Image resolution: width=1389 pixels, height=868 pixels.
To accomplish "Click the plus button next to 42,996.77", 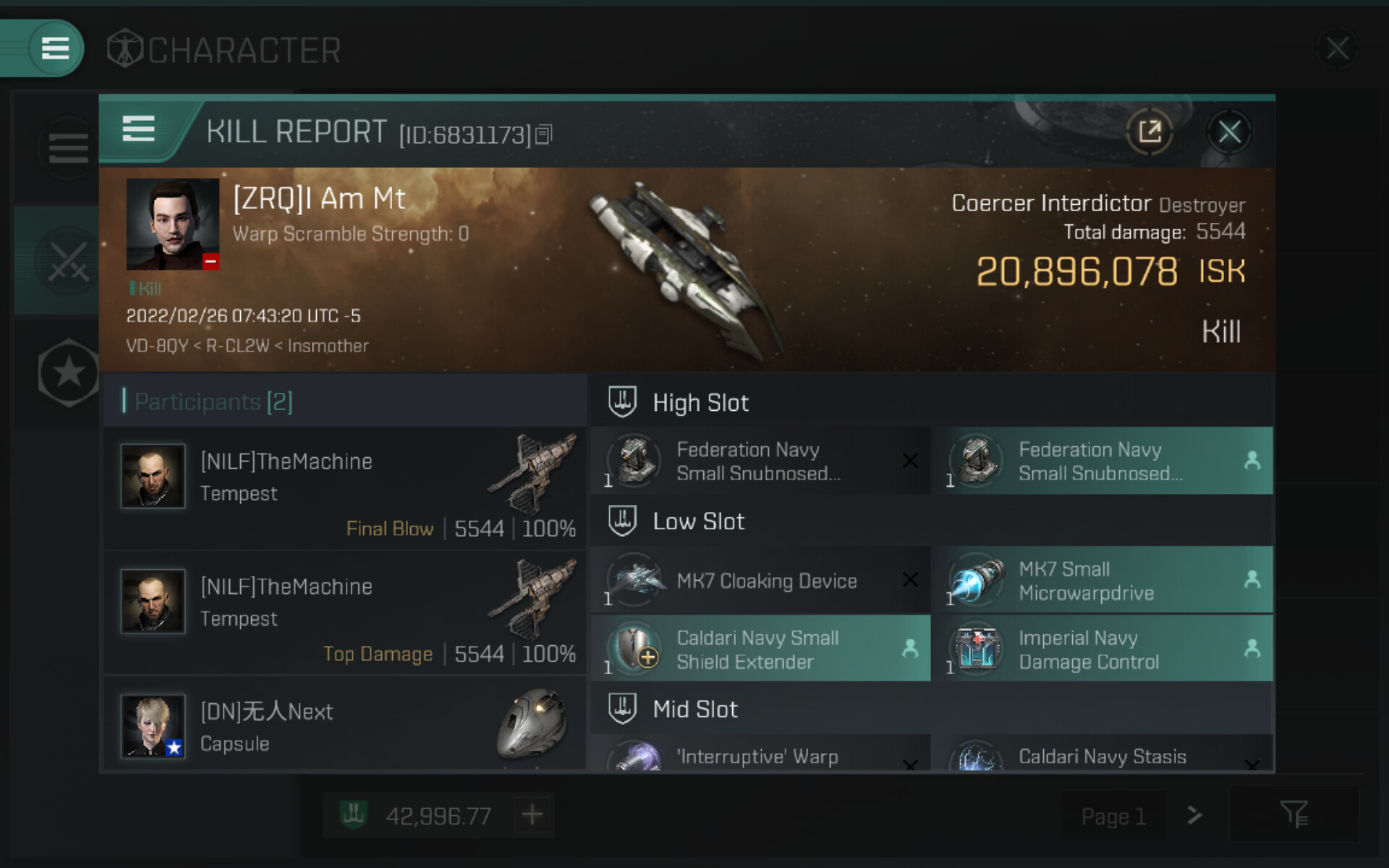I will [532, 815].
